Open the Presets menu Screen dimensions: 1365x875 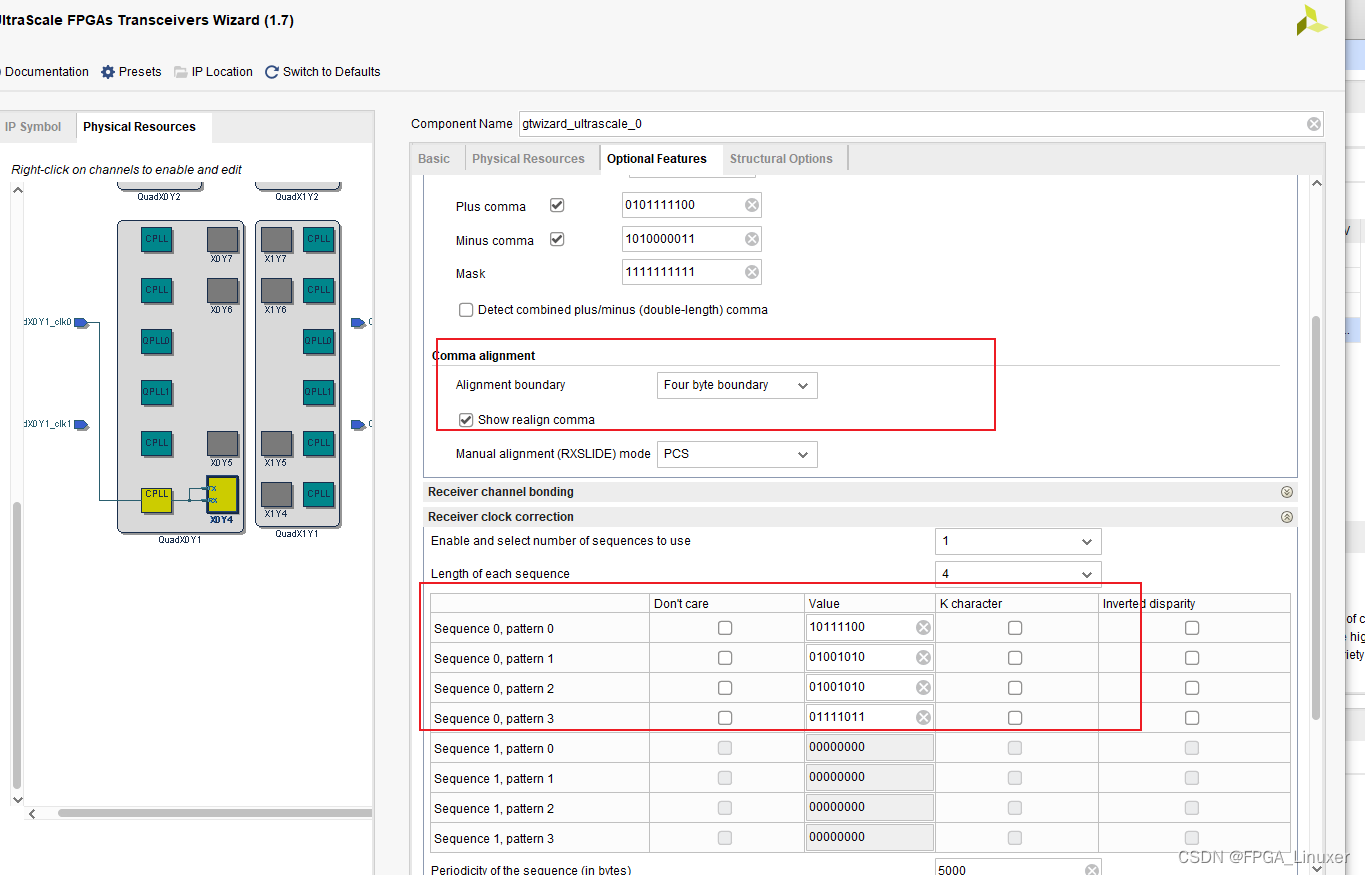[x=131, y=72]
